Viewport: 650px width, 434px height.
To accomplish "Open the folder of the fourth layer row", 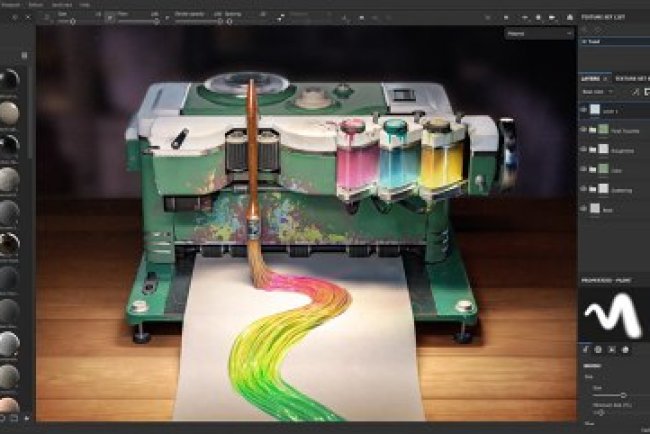I will coord(593,170).
